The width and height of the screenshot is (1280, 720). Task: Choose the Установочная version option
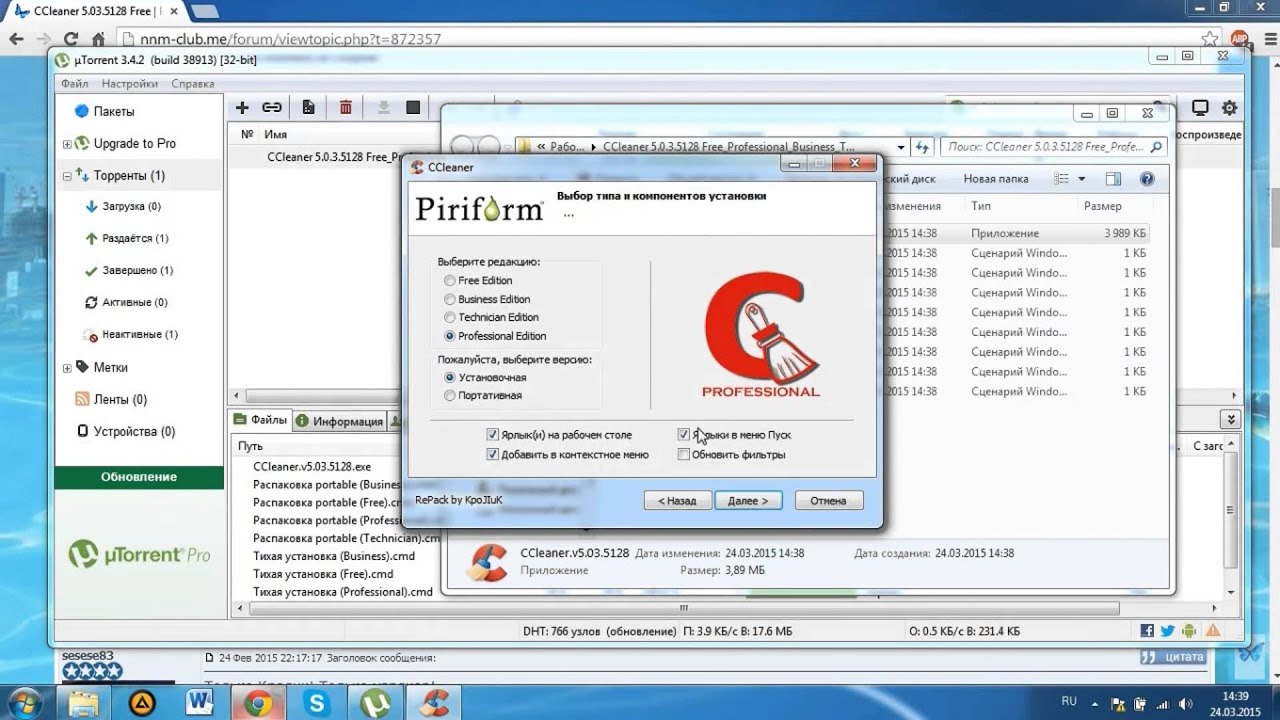point(450,378)
